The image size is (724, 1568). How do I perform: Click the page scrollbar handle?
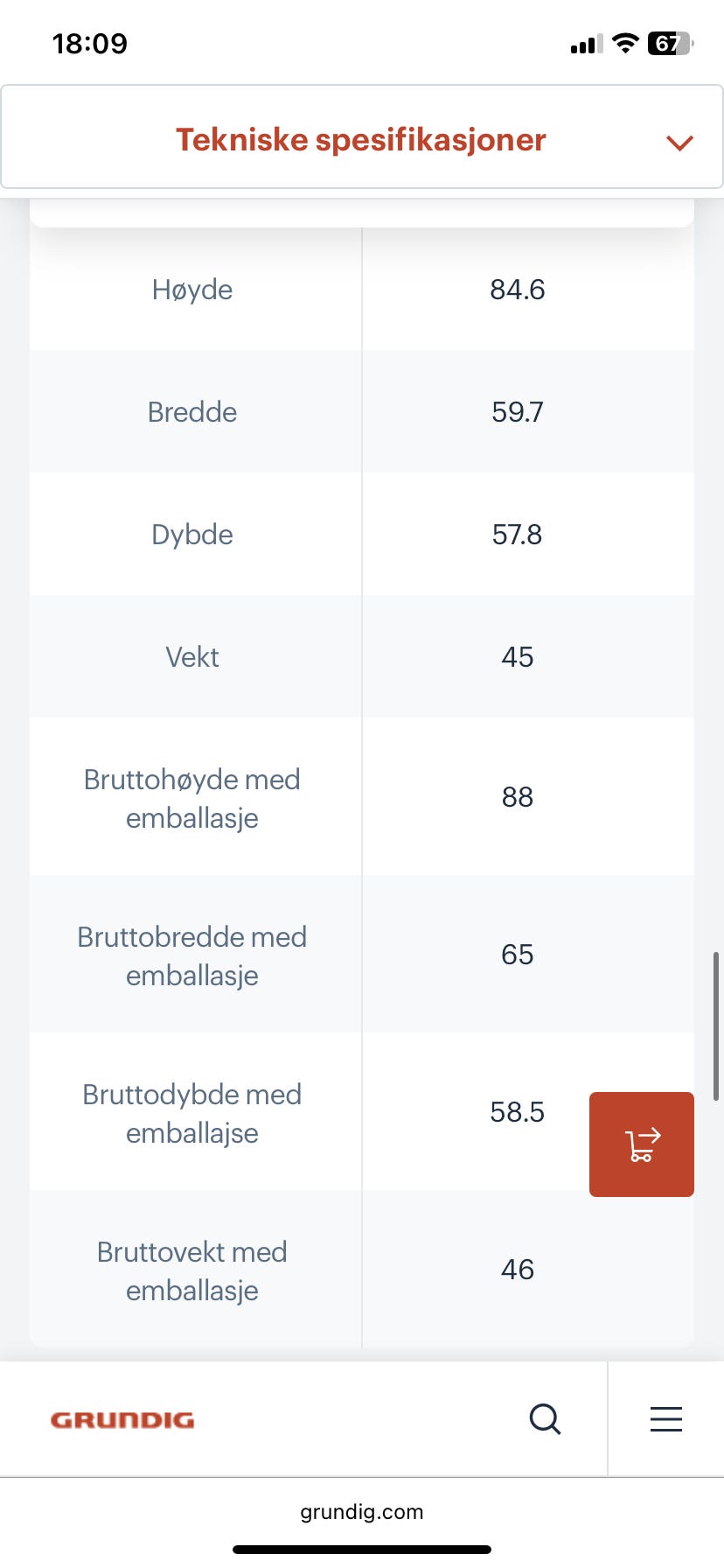pyautogui.click(x=716, y=1025)
